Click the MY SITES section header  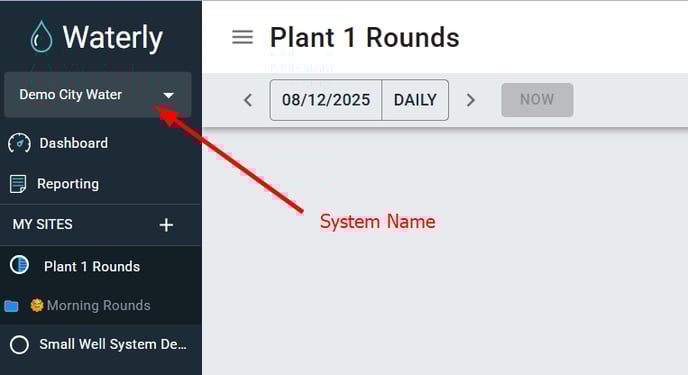click(x=43, y=224)
